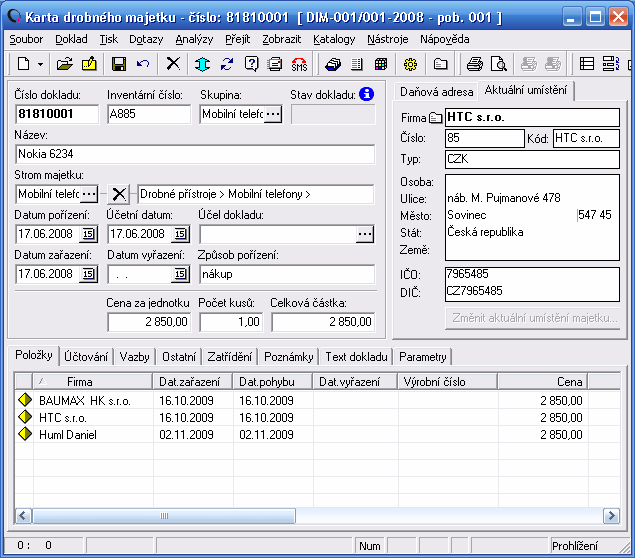This screenshot has width=635, height=558.
Task: Switch to the Vazby tab
Action: point(134,357)
